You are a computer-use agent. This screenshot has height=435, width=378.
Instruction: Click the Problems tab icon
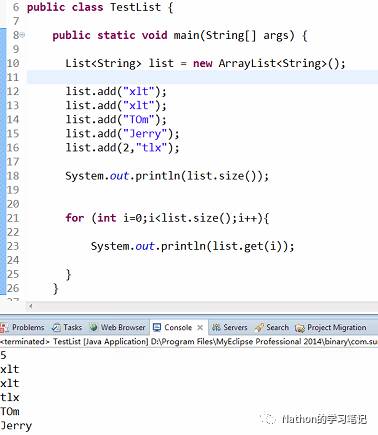pos(4,328)
